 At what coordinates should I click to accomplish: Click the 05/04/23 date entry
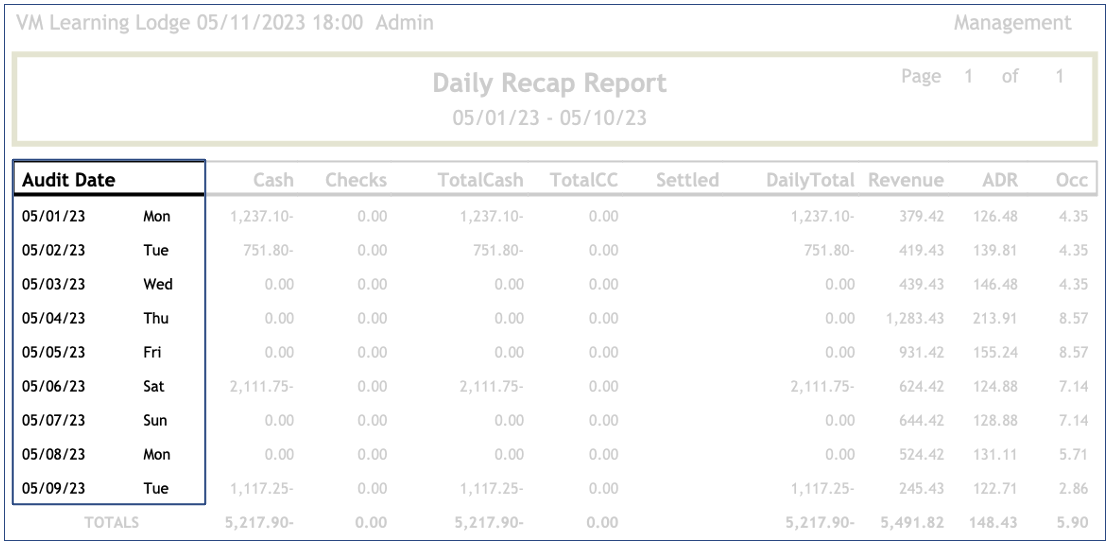54,318
